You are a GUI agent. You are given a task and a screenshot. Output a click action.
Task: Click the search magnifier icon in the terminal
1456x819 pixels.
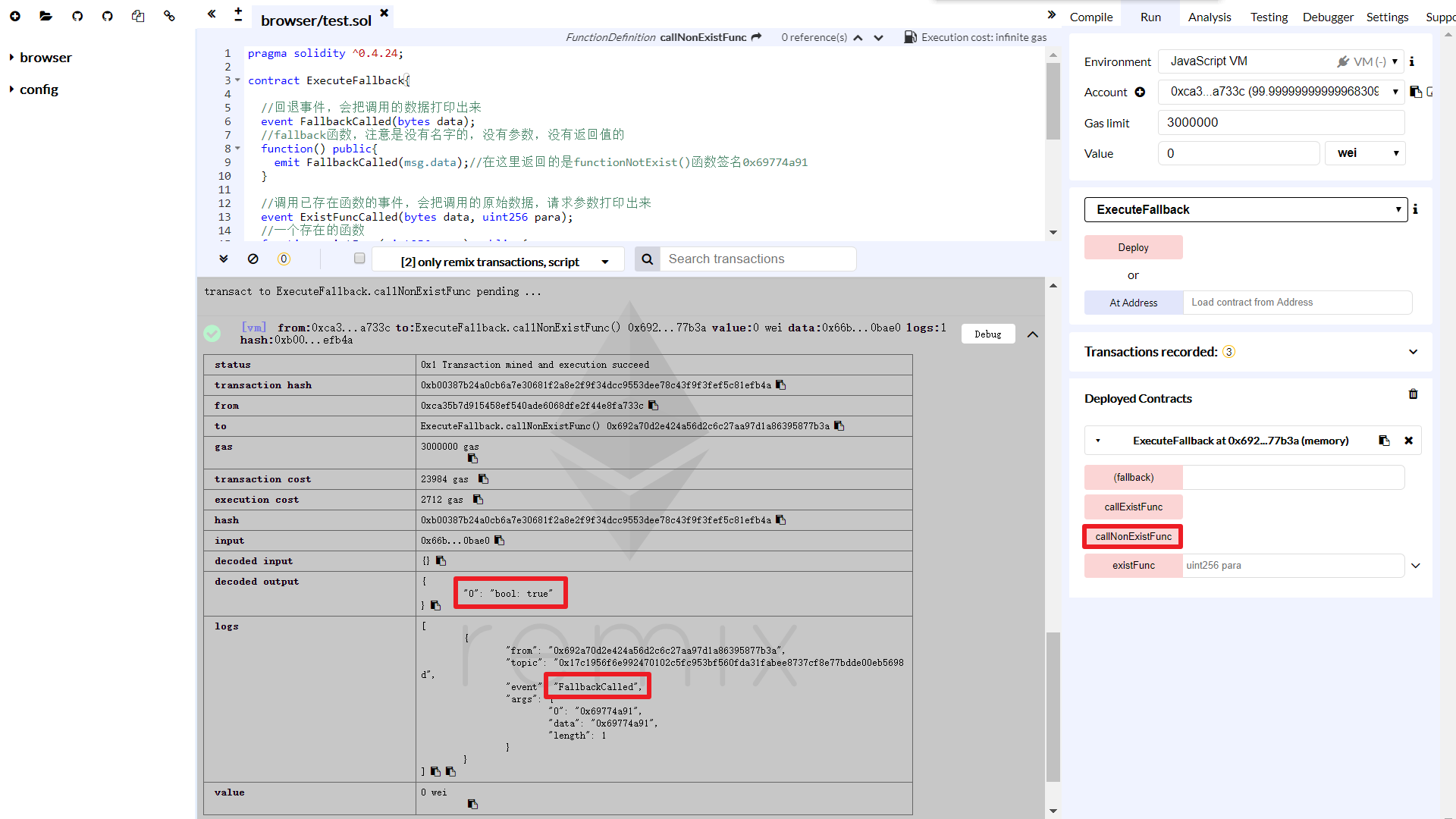click(647, 259)
